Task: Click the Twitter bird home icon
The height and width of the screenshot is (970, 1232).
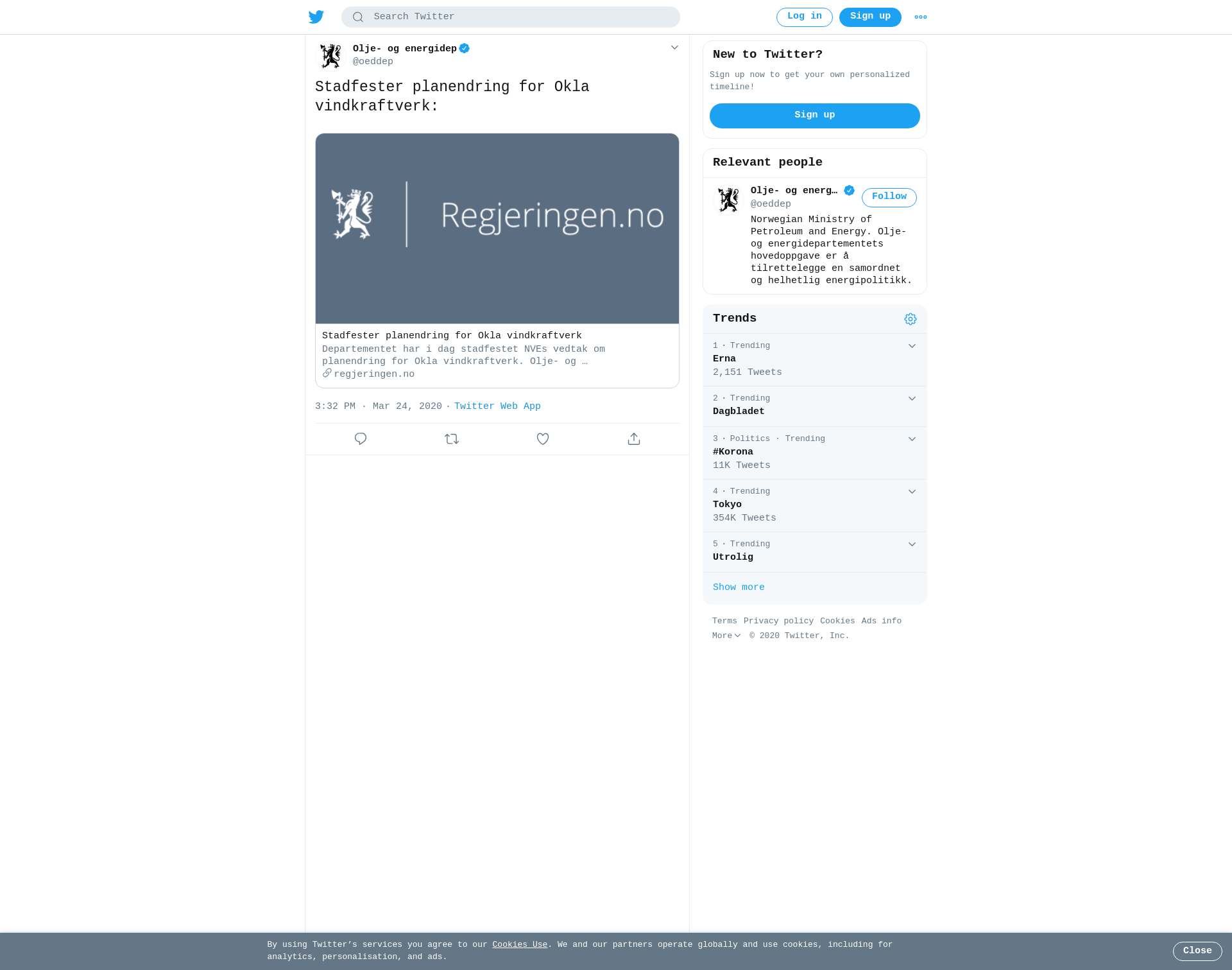Action: [316, 17]
